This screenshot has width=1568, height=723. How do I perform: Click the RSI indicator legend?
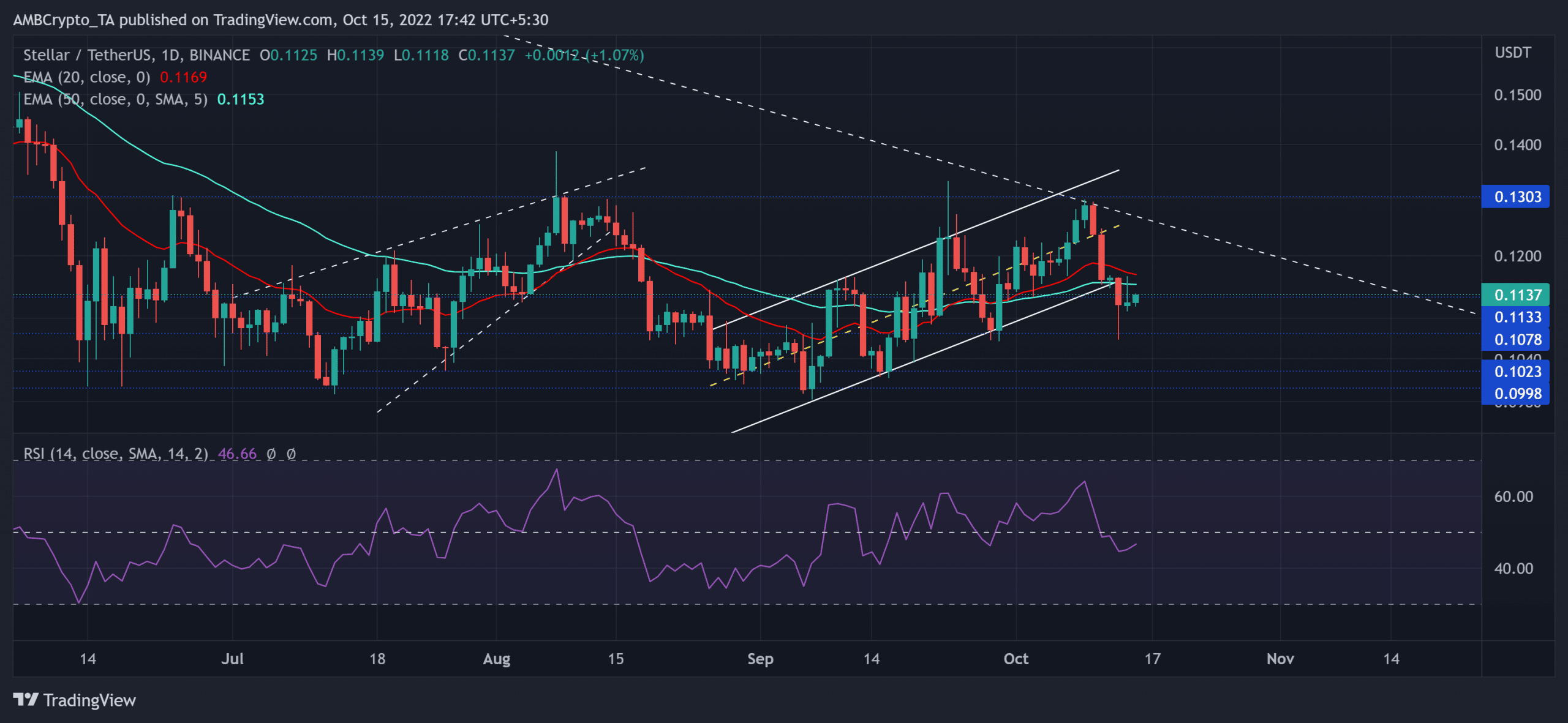click(x=115, y=454)
